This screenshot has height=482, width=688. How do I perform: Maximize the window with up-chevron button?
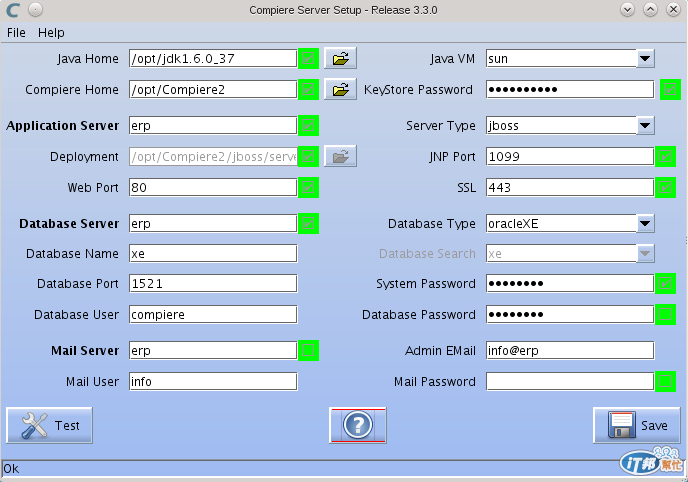tap(650, 10)
